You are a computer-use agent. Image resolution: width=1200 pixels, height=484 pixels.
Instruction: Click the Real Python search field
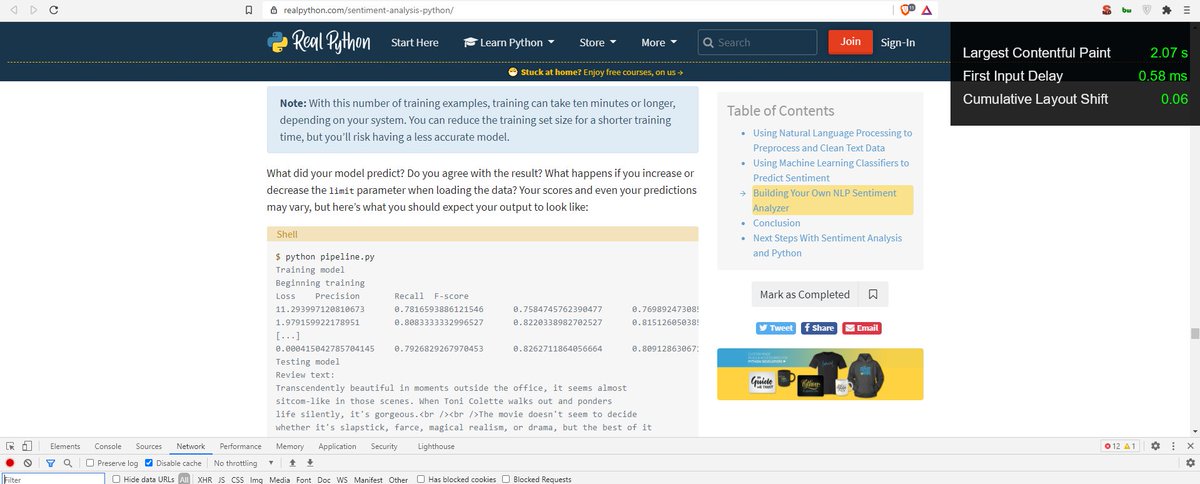click(x=757, y=42)
